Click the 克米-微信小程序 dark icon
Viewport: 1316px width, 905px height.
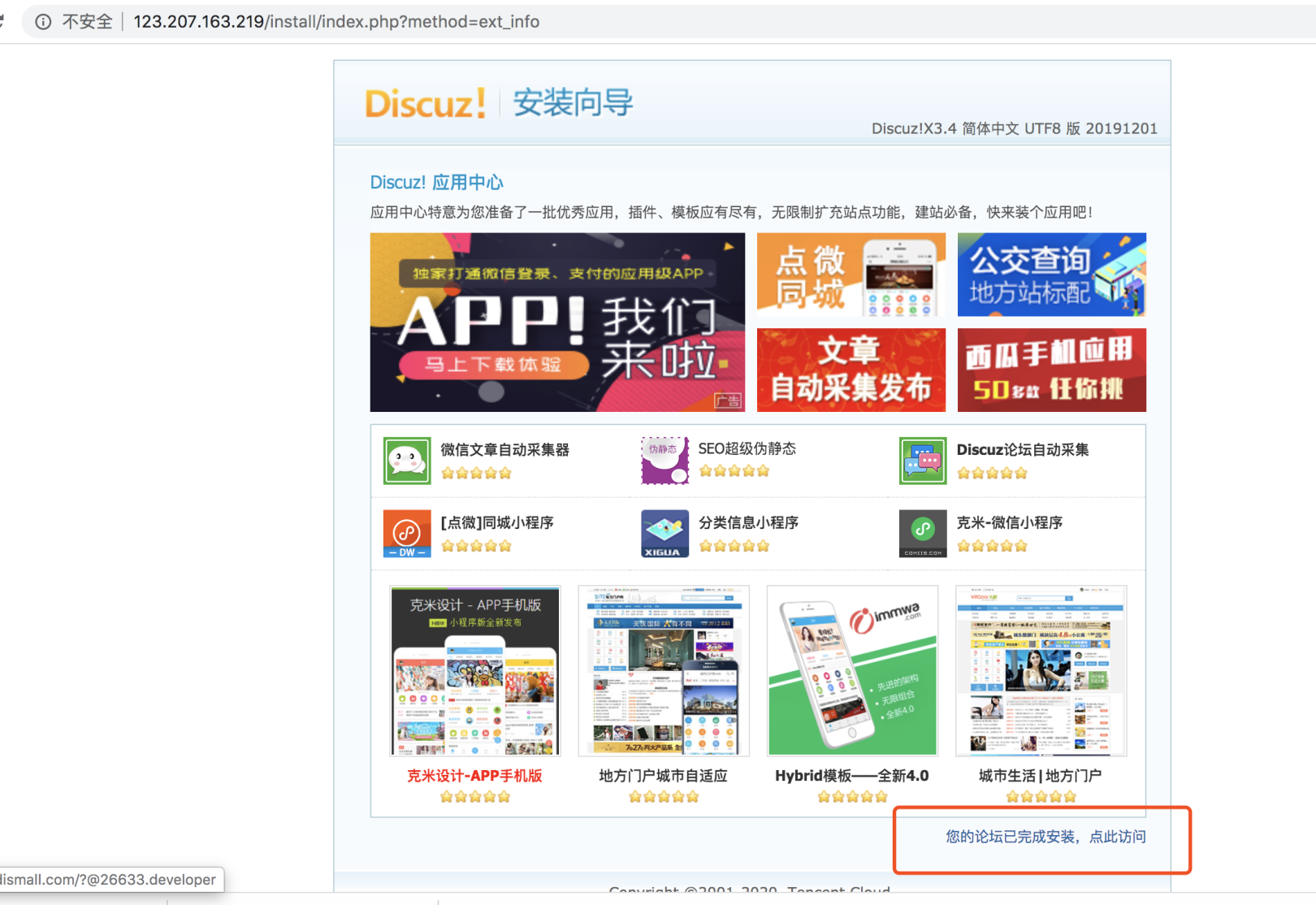click(x=923, y=534)
